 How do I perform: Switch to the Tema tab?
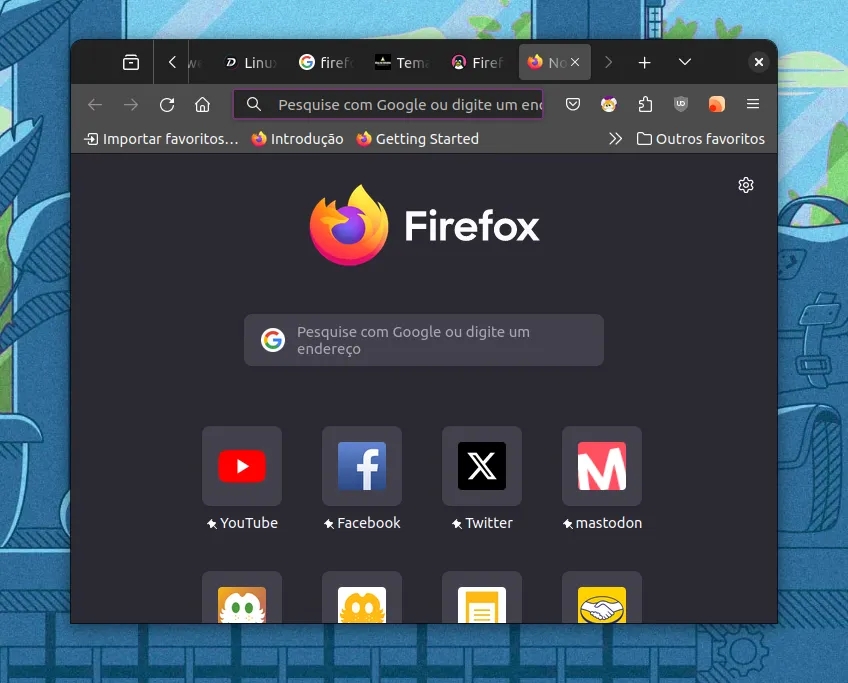tap(402, 63)
